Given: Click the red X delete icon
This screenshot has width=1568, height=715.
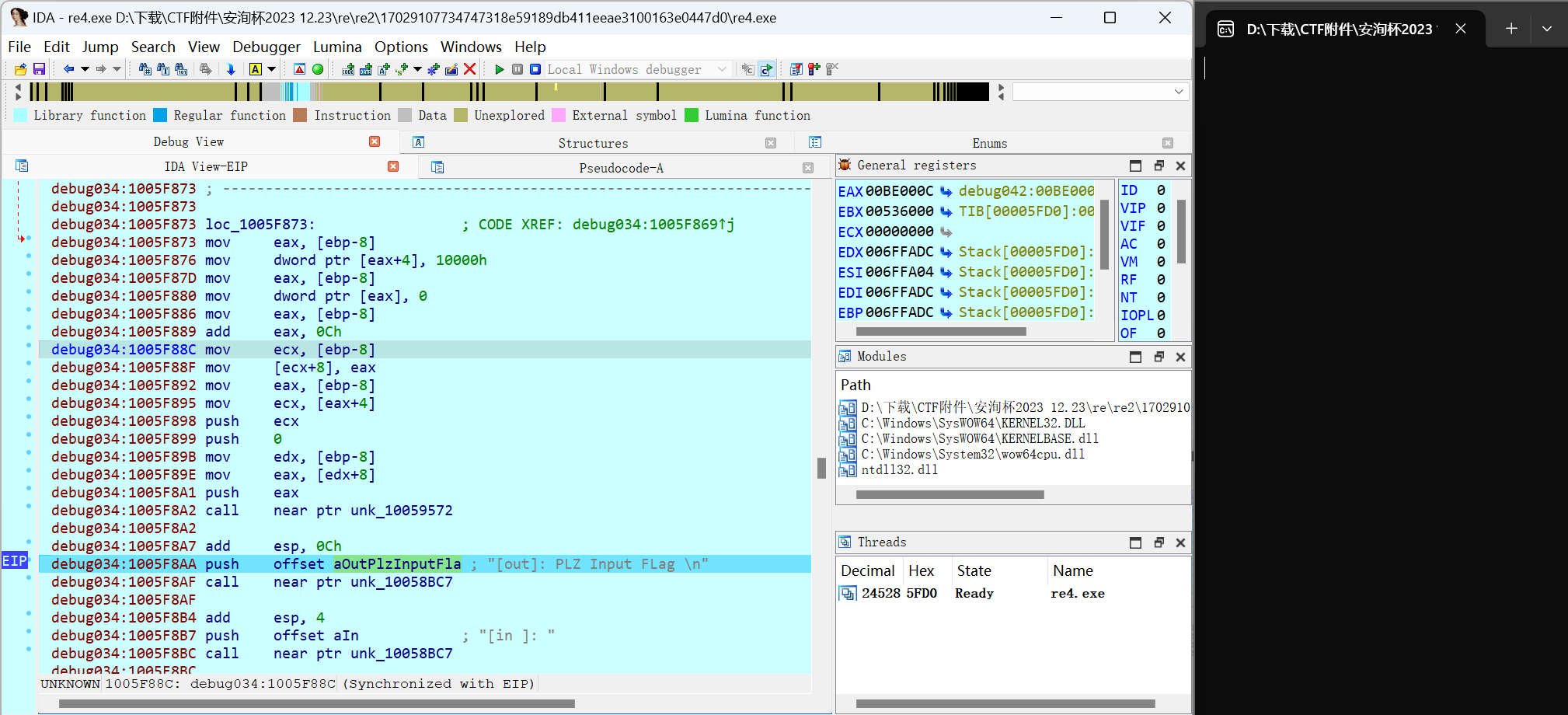Looking at the screenshot, I should [x=469, y=69].
